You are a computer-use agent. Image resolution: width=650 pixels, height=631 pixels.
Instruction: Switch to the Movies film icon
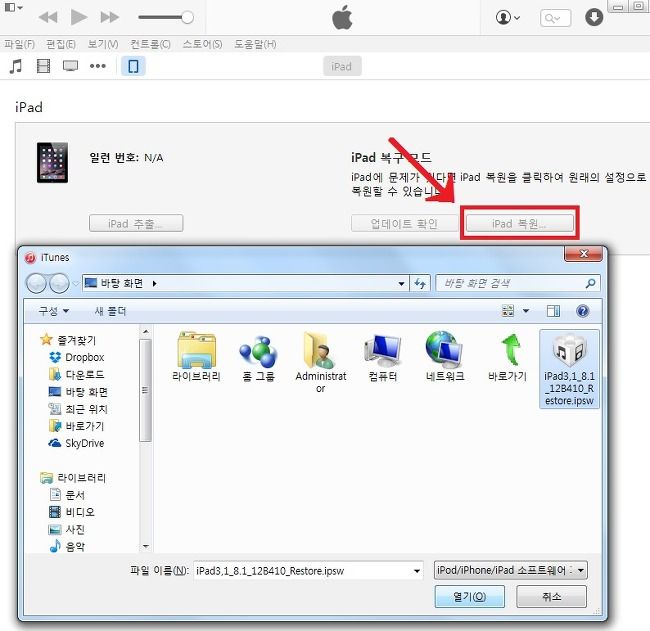click(44, 66)
